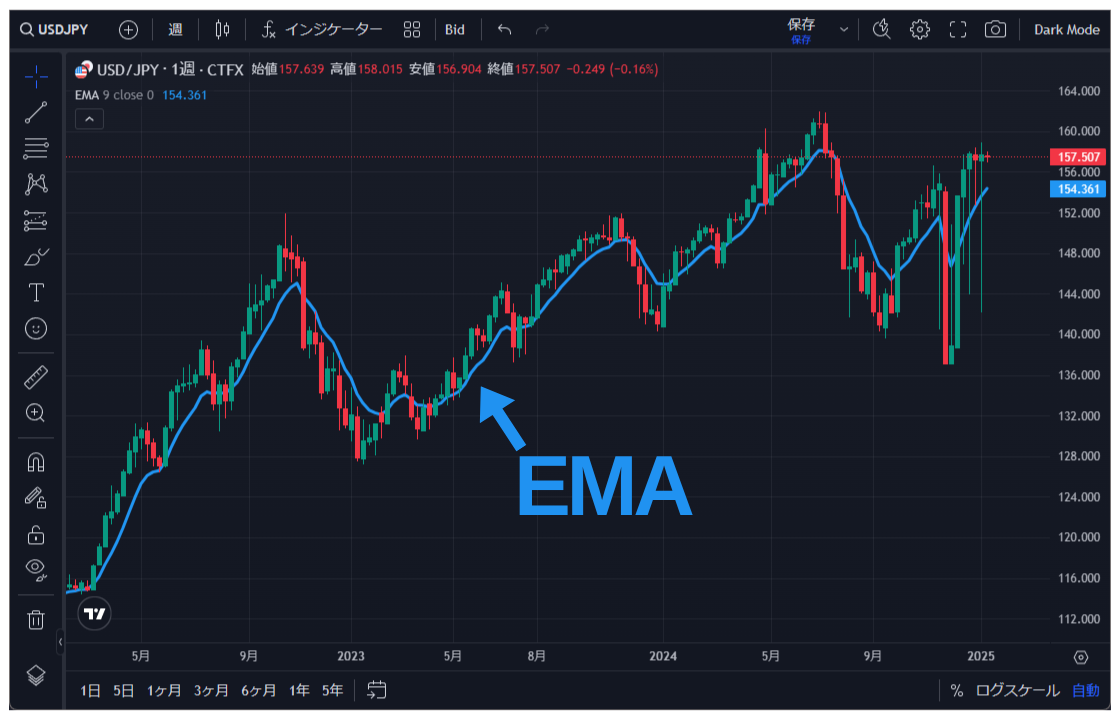Select the Fibonacci retracement tool
The image size is (1120, 720).
tap(36, 148)
